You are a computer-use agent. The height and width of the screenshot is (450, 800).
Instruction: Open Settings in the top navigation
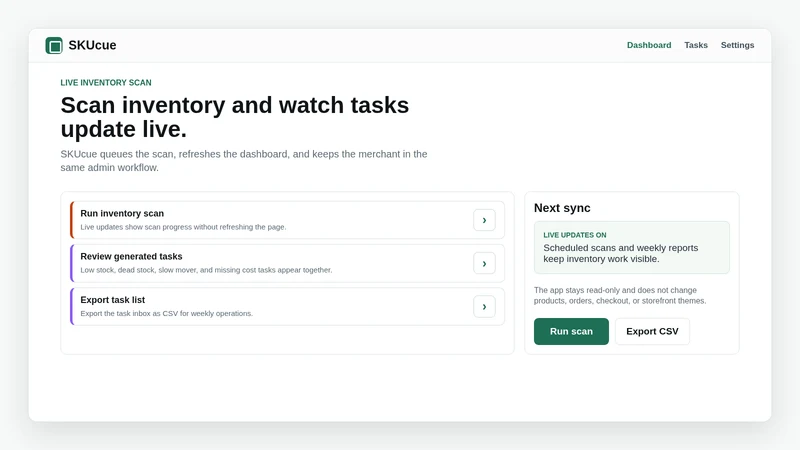coord(737,45)
